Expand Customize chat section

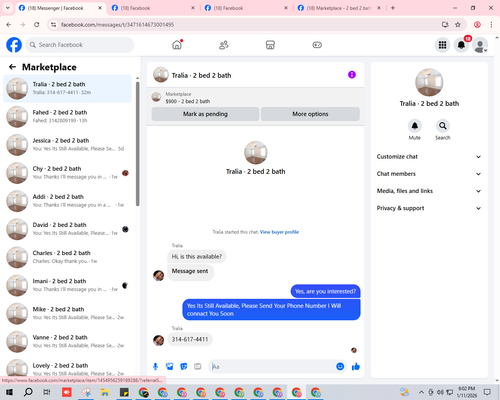pos(429,157)
